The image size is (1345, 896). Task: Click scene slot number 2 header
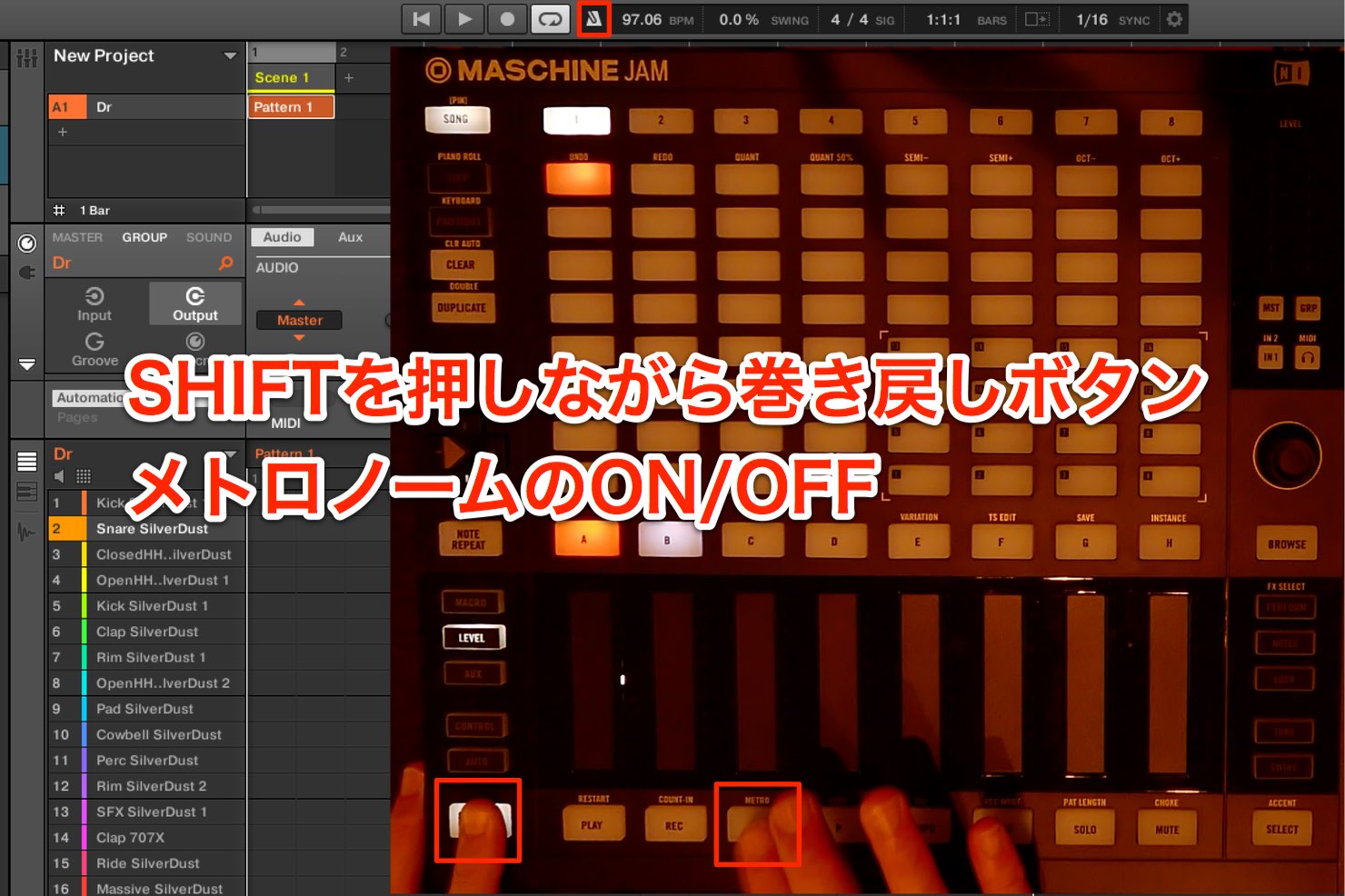[344, 53]
